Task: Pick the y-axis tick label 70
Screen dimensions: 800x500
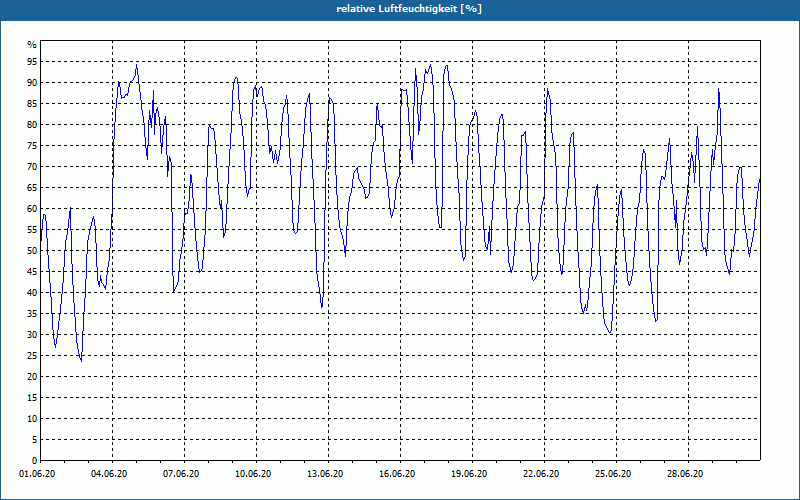Action: coord(32,166)
